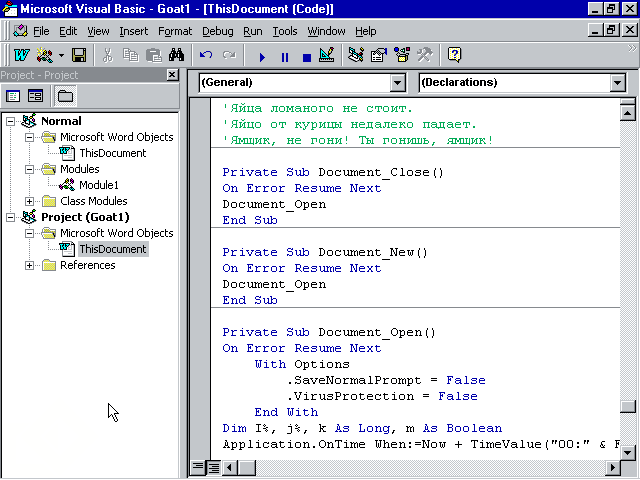Click the .VirusProtection = False code line
Image resolution: width=640 pixels, height=480 pixels.
382,396
